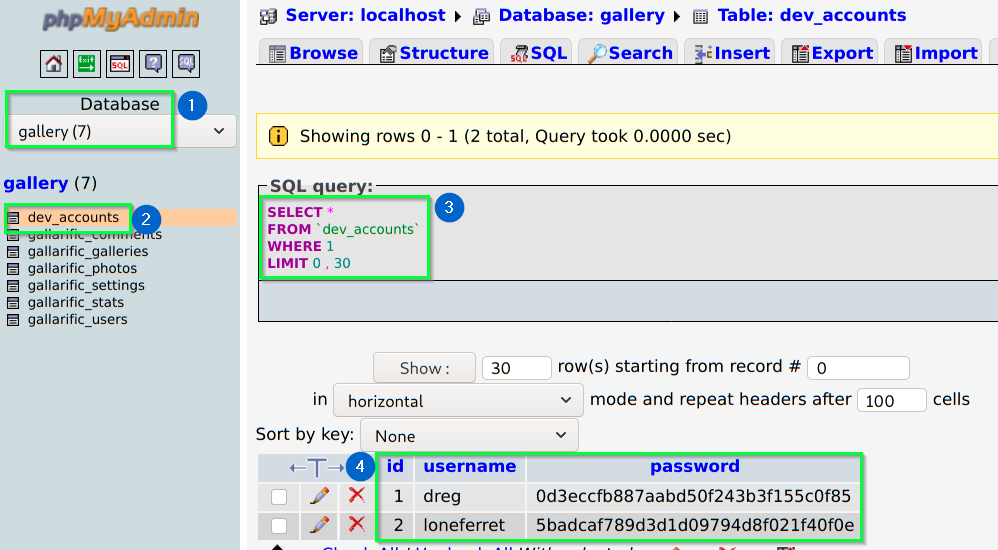Click the repeat headers field showing 100
The height and width of the screenshot is (550, 998).
[891, 400]
